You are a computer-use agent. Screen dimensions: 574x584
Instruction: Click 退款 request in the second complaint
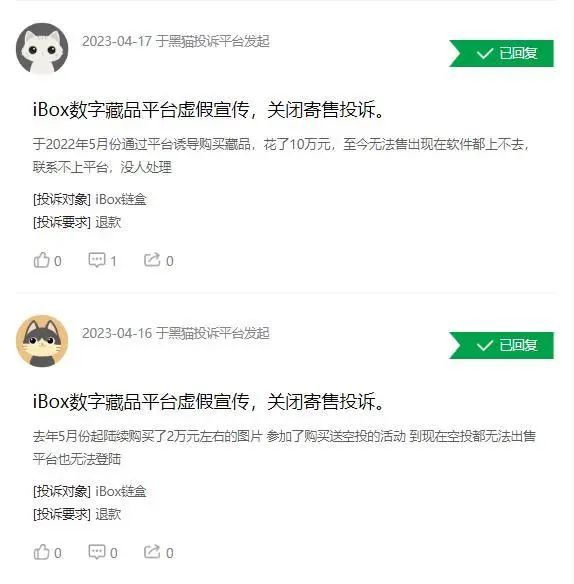click(x=108, y=515)
